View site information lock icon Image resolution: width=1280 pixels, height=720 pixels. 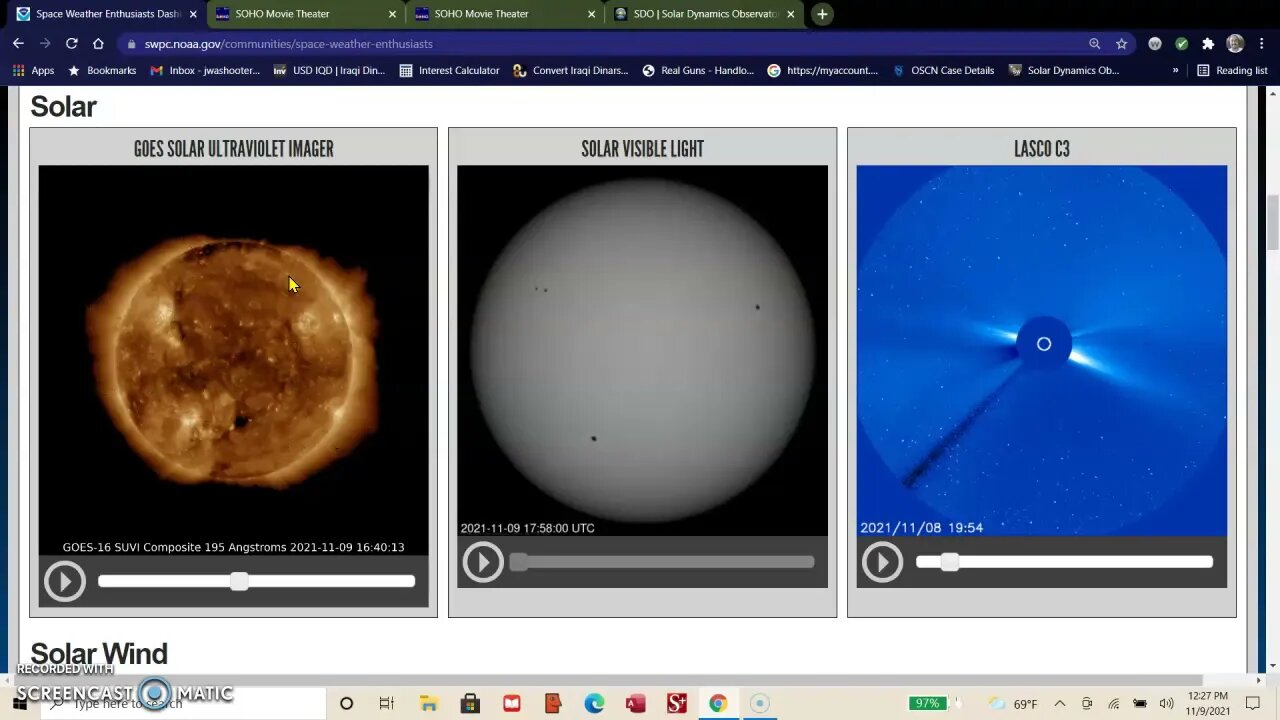131,44
